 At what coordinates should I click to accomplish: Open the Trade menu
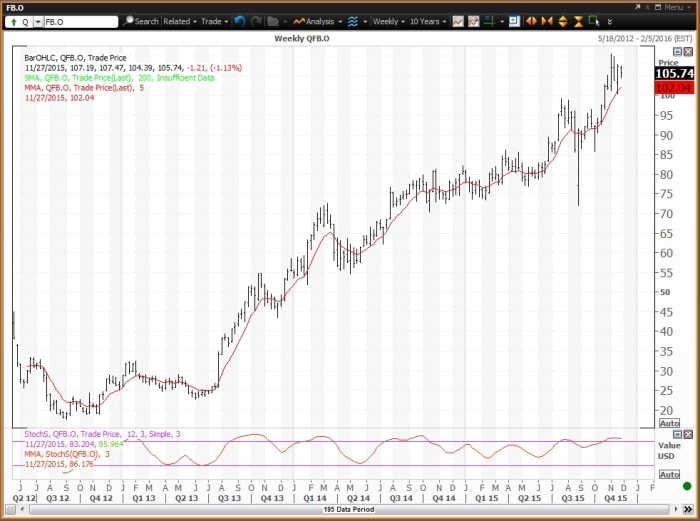pyautogui.click(x=214, y=21)
